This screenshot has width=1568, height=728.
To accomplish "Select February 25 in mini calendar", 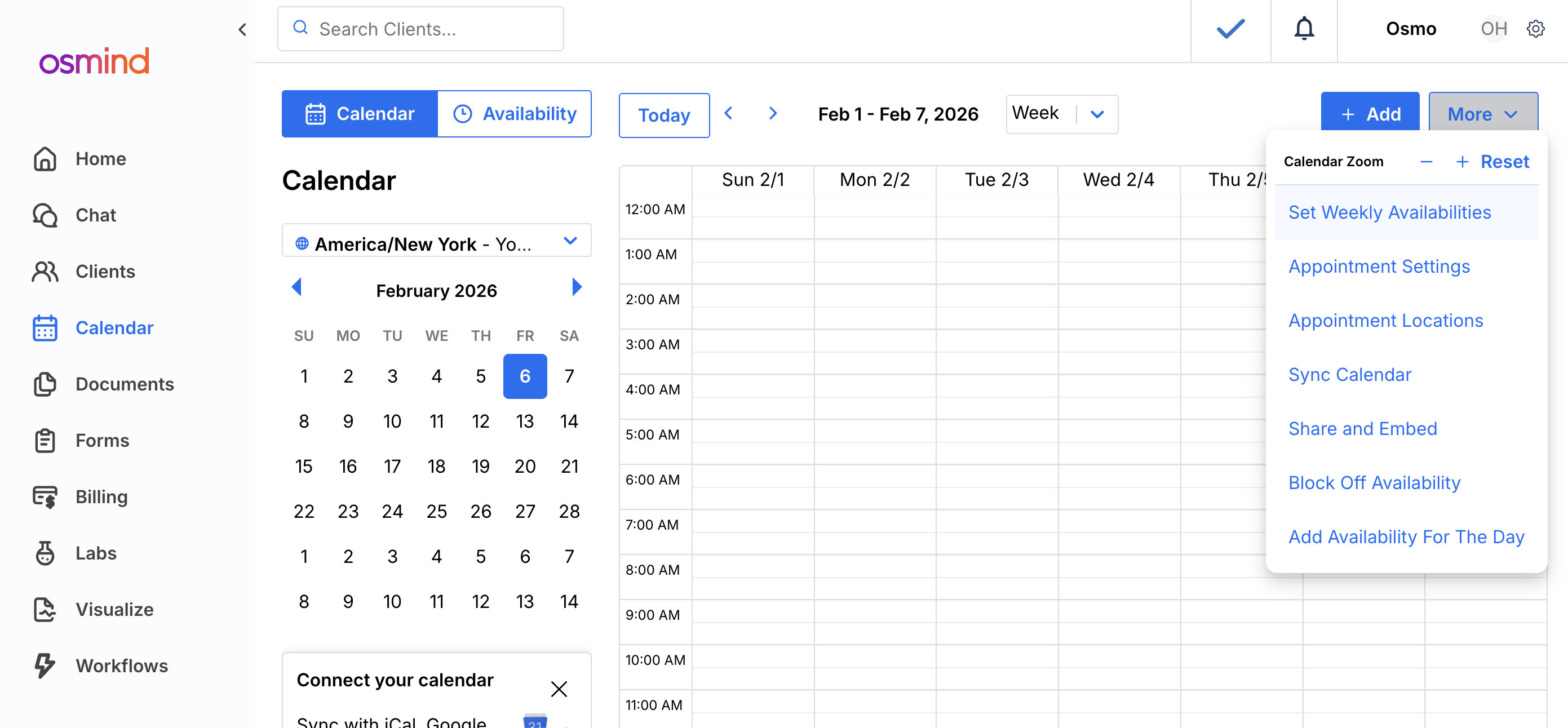I will point(436,511).
